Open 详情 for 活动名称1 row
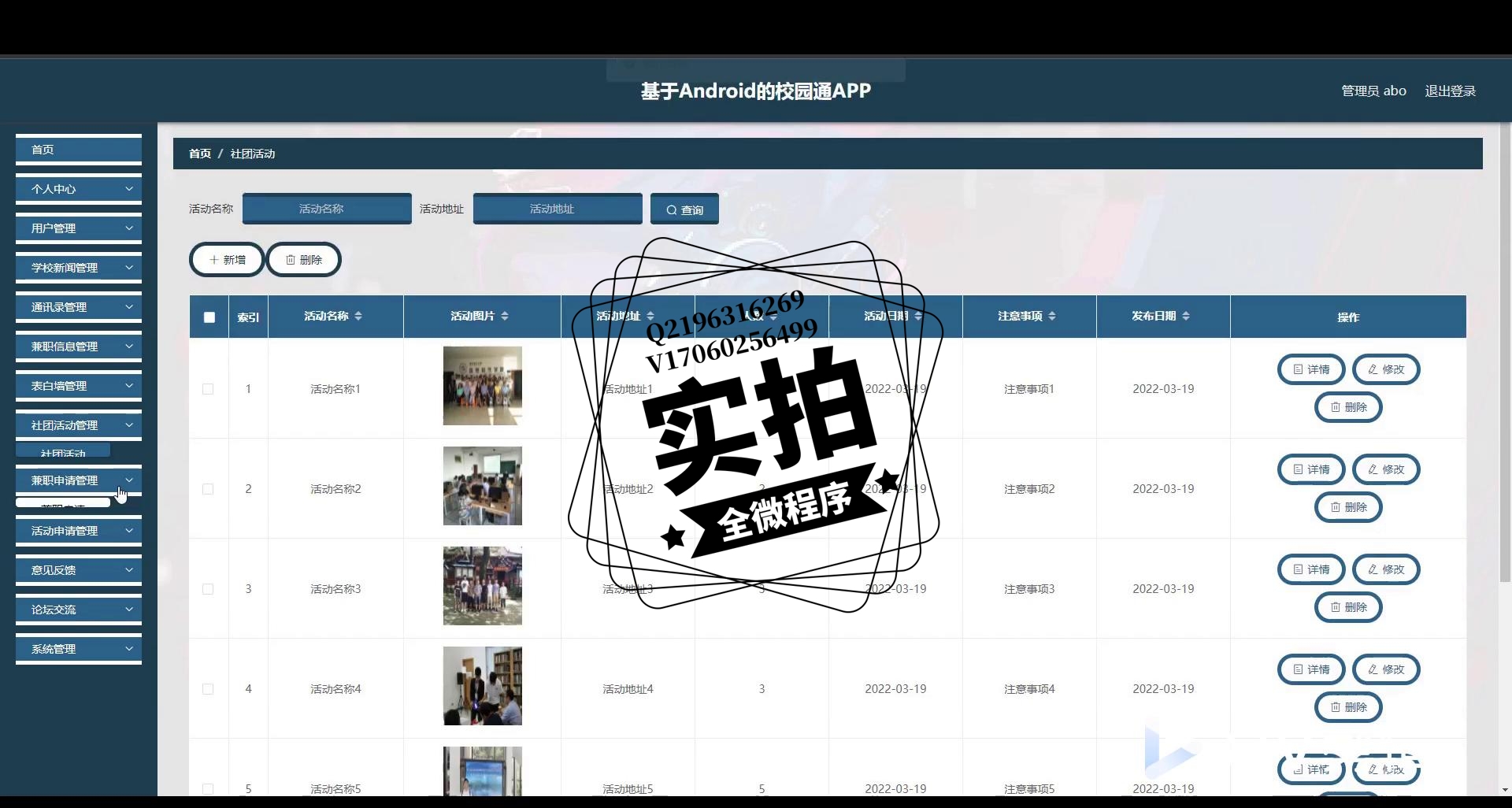The height and width of the screenshot is (808, 1512). click(1311, 369)
